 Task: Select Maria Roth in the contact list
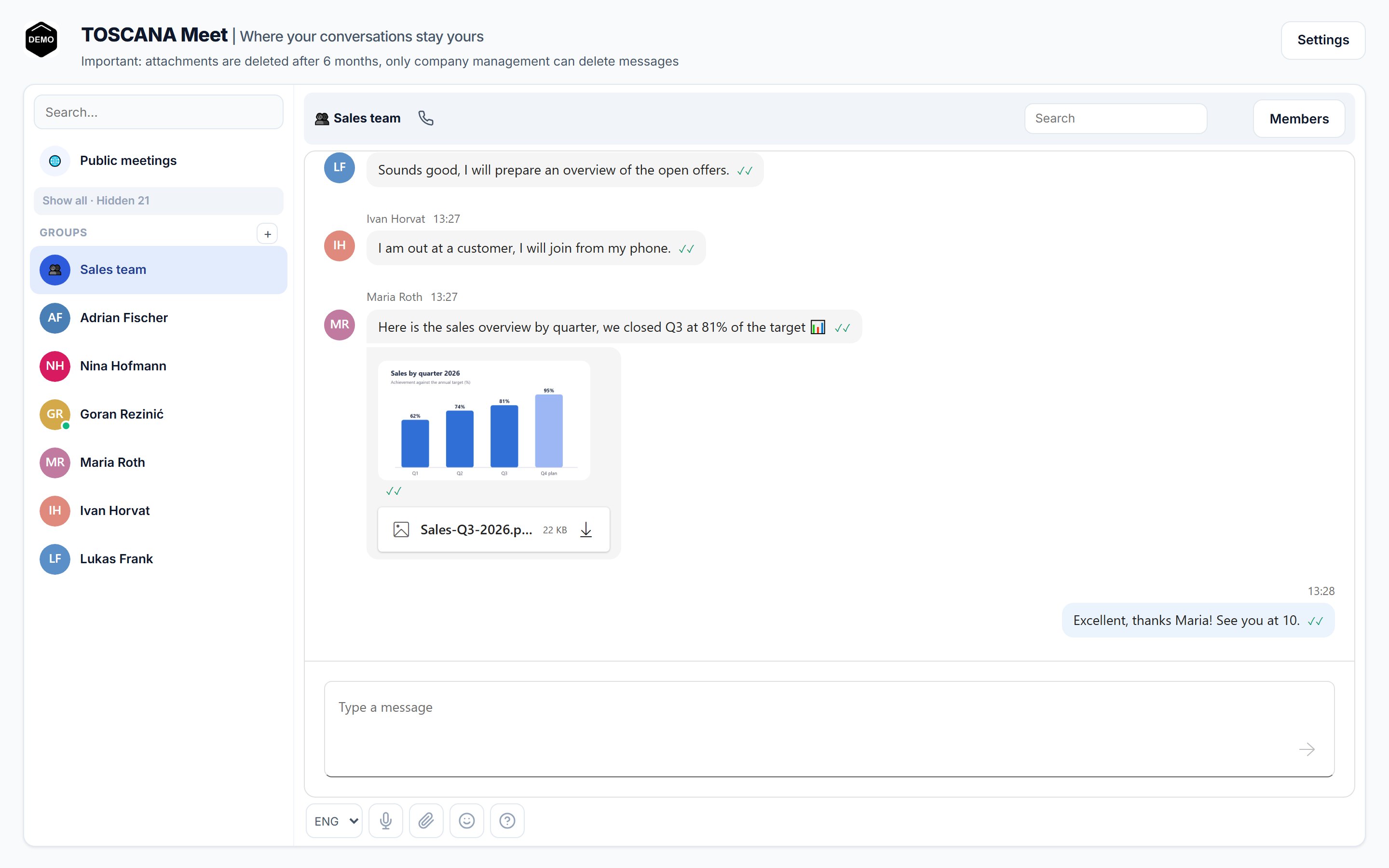pos(158,463)
